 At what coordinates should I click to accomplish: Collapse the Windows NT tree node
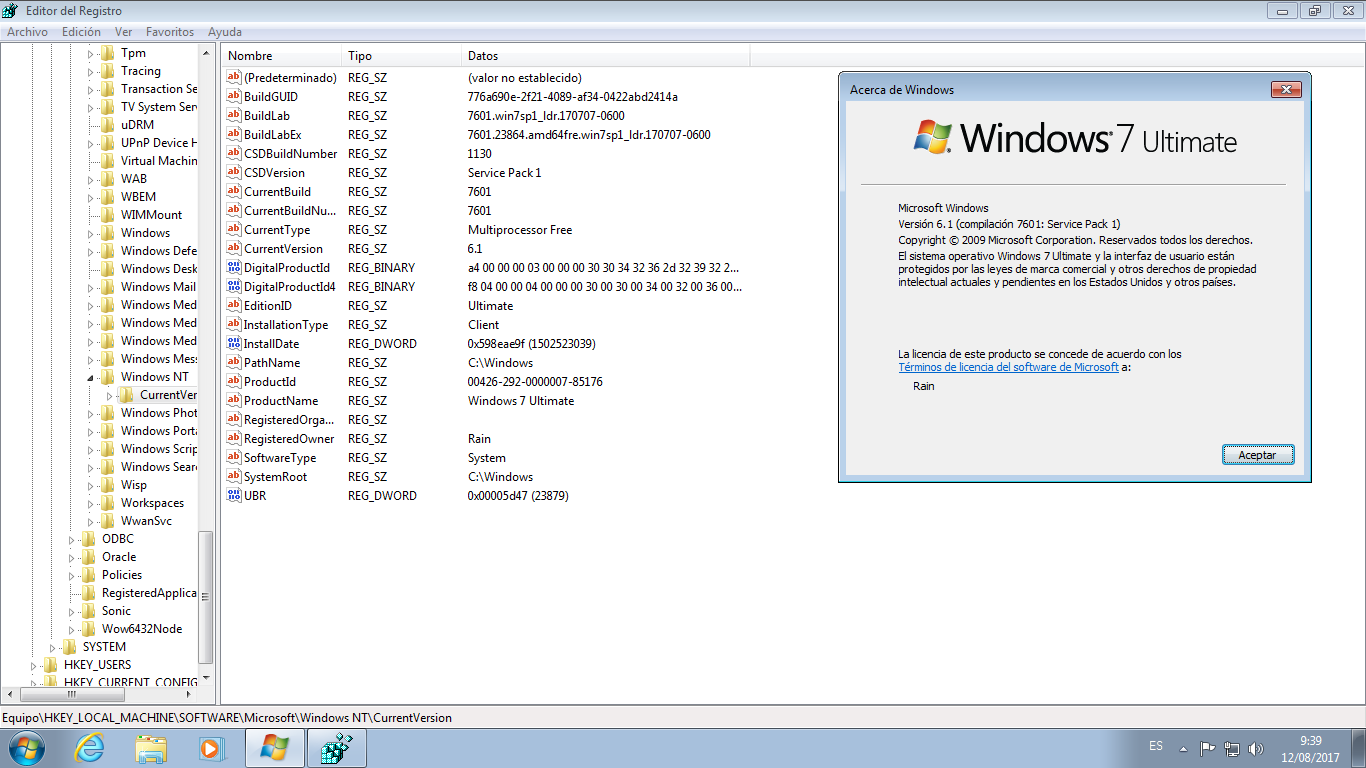[x=90, y=377]
